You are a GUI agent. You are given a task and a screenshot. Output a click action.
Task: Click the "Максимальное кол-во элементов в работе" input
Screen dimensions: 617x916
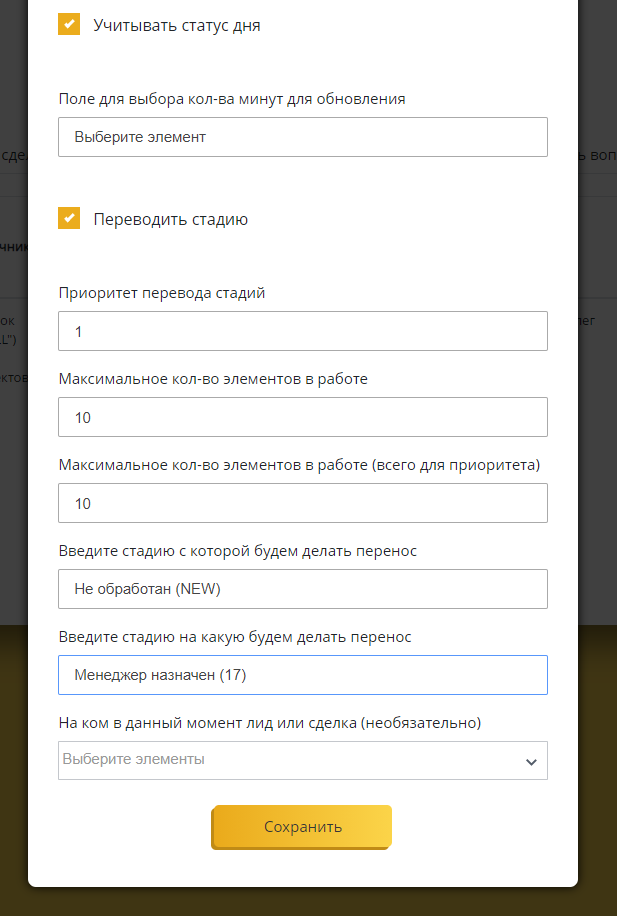click(302, 417)
